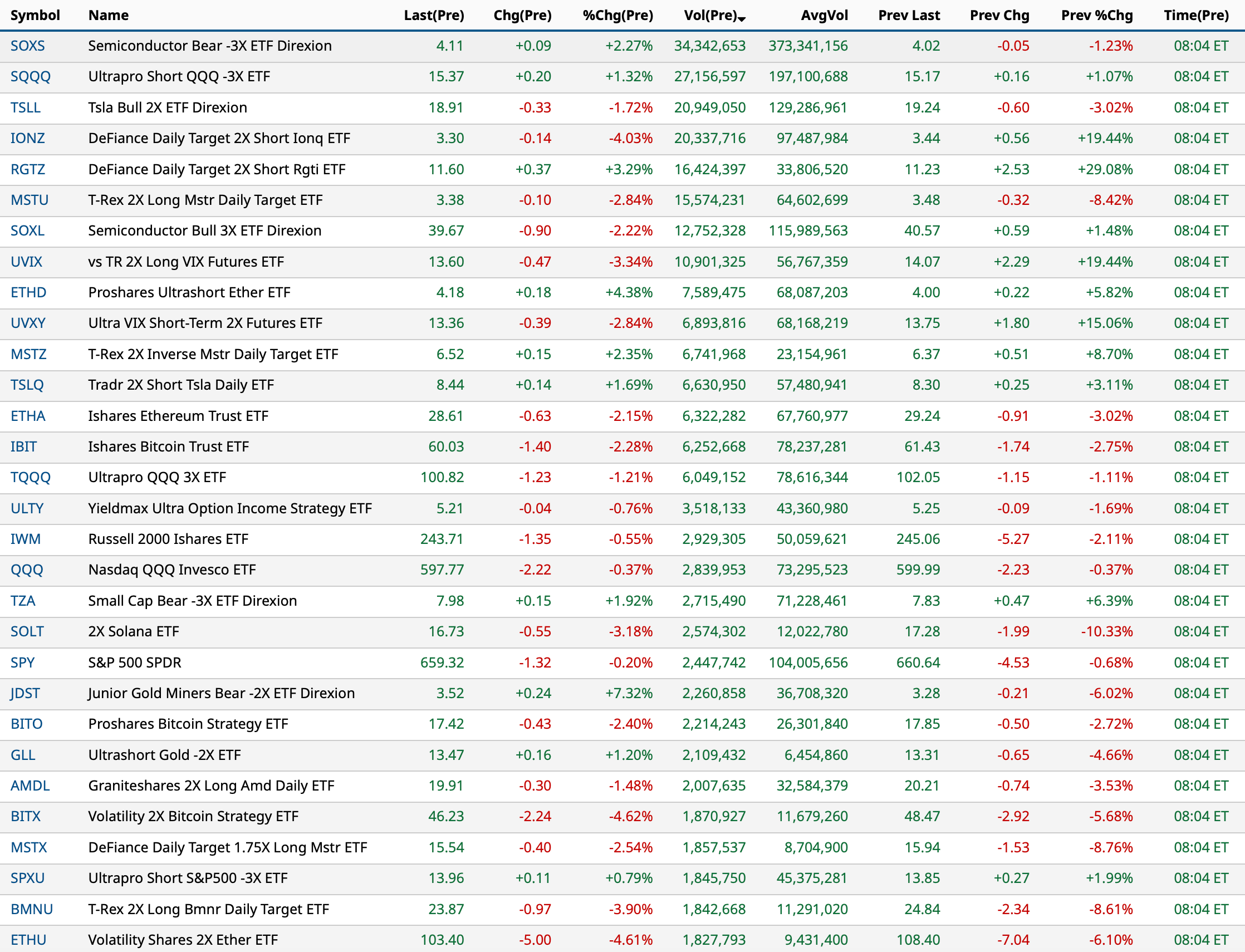This screenshot has height=952, width=1245.
Task: Sort by Prev %Chg header
Action: click(1096, 15)
